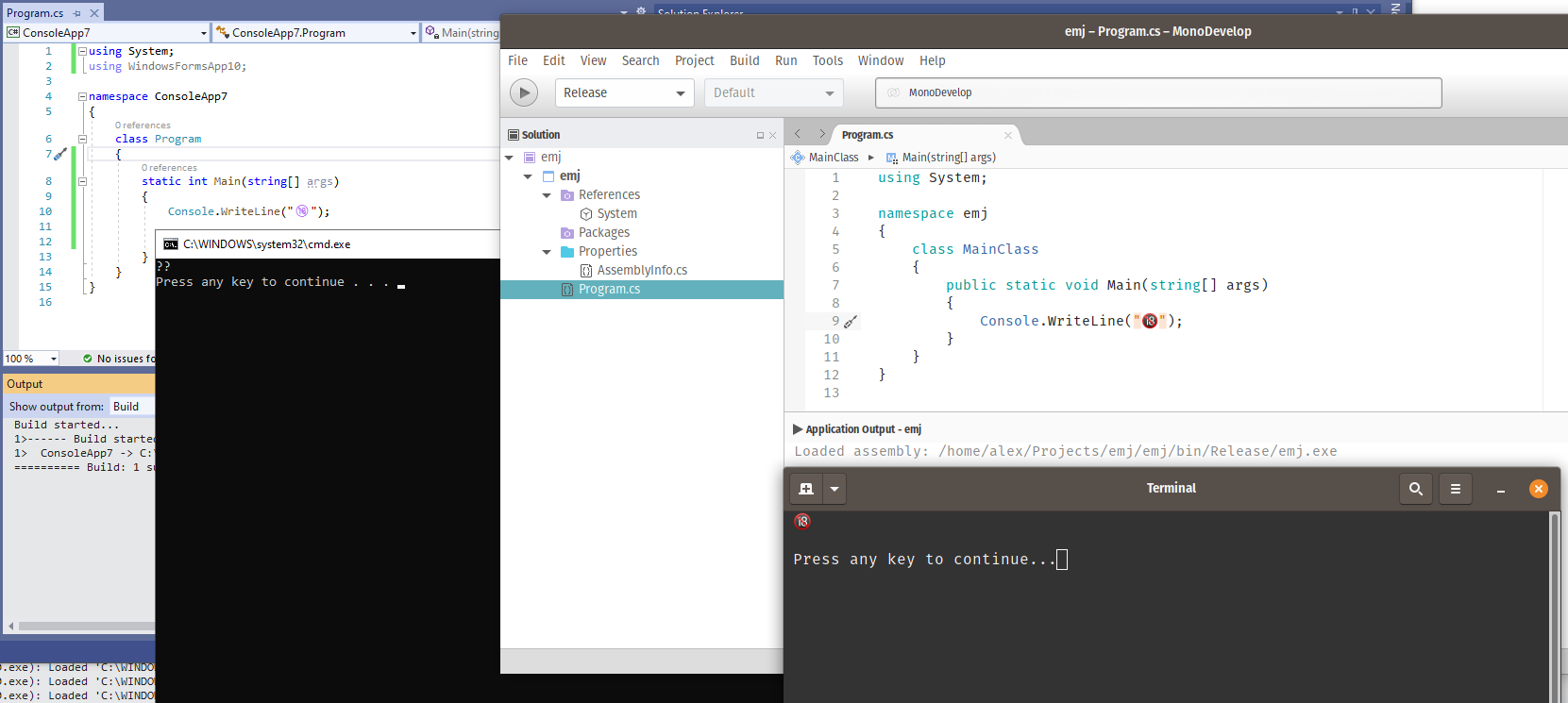Screen dimensions: 1568x703
Task: Maximize the Solution pad with its dock icon
Action: coord(760,135)
